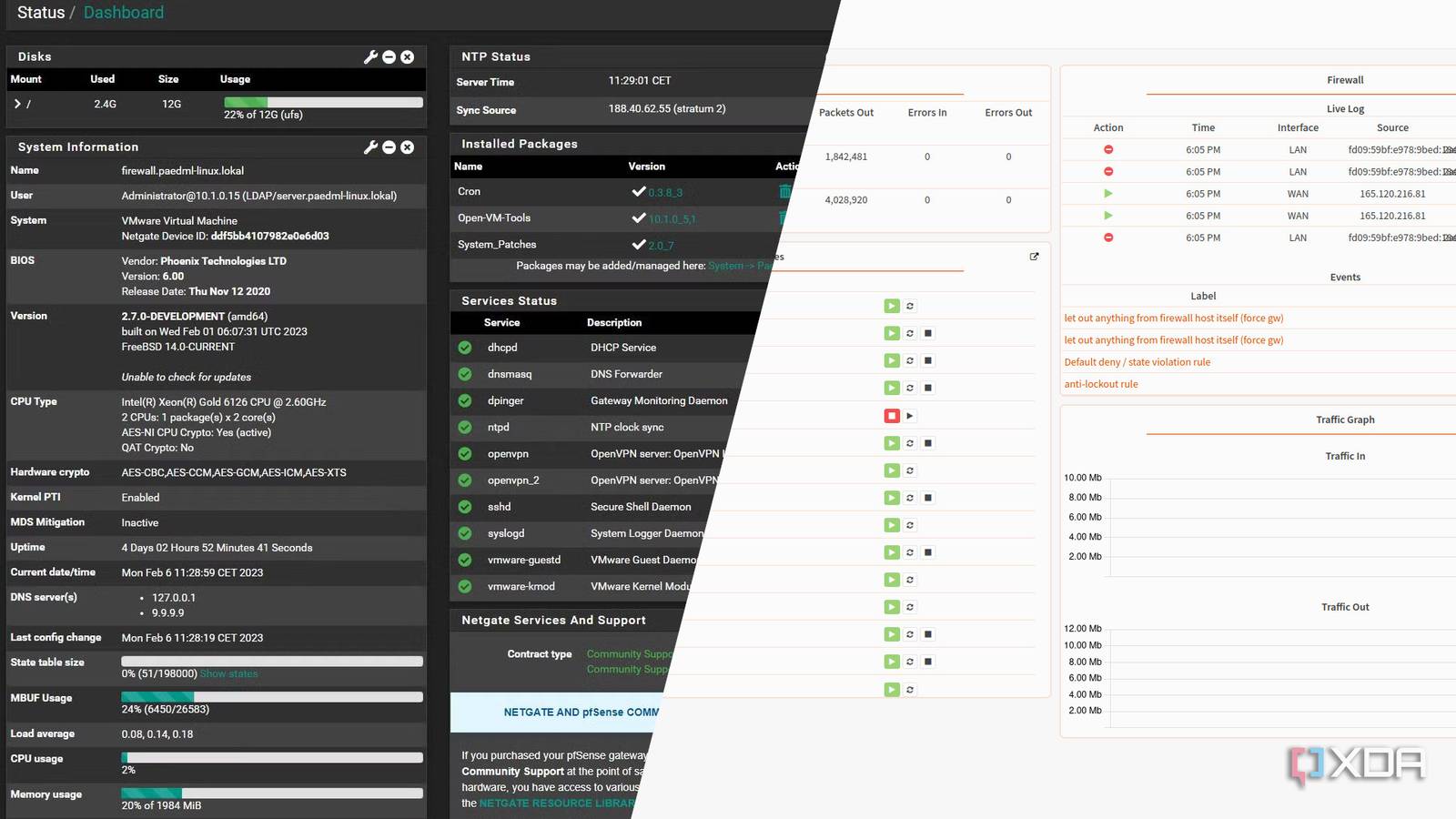Open settings wrench on System Information panel

tap(369, 147)
